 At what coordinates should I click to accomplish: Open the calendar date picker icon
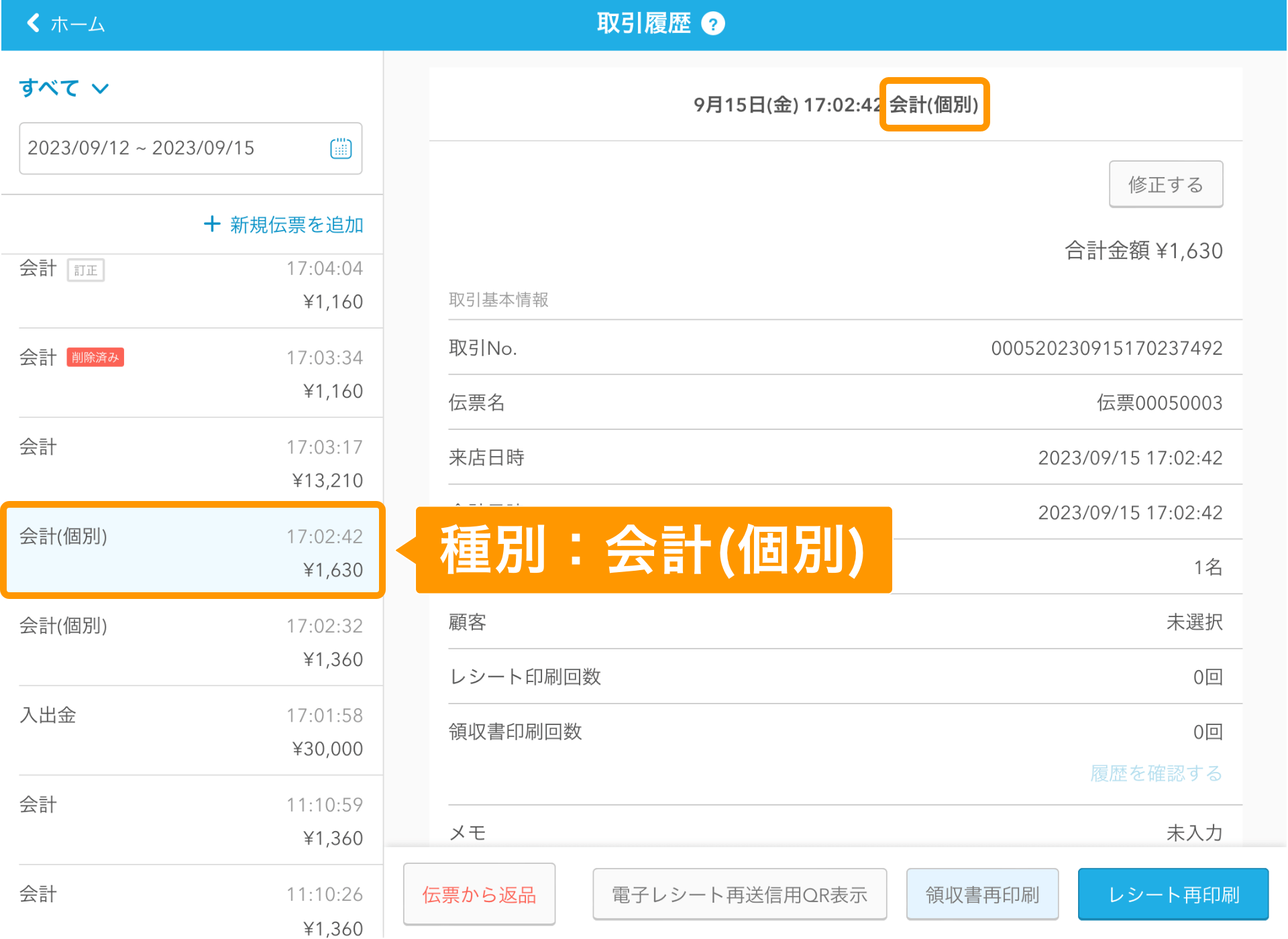tap(341, 148)
